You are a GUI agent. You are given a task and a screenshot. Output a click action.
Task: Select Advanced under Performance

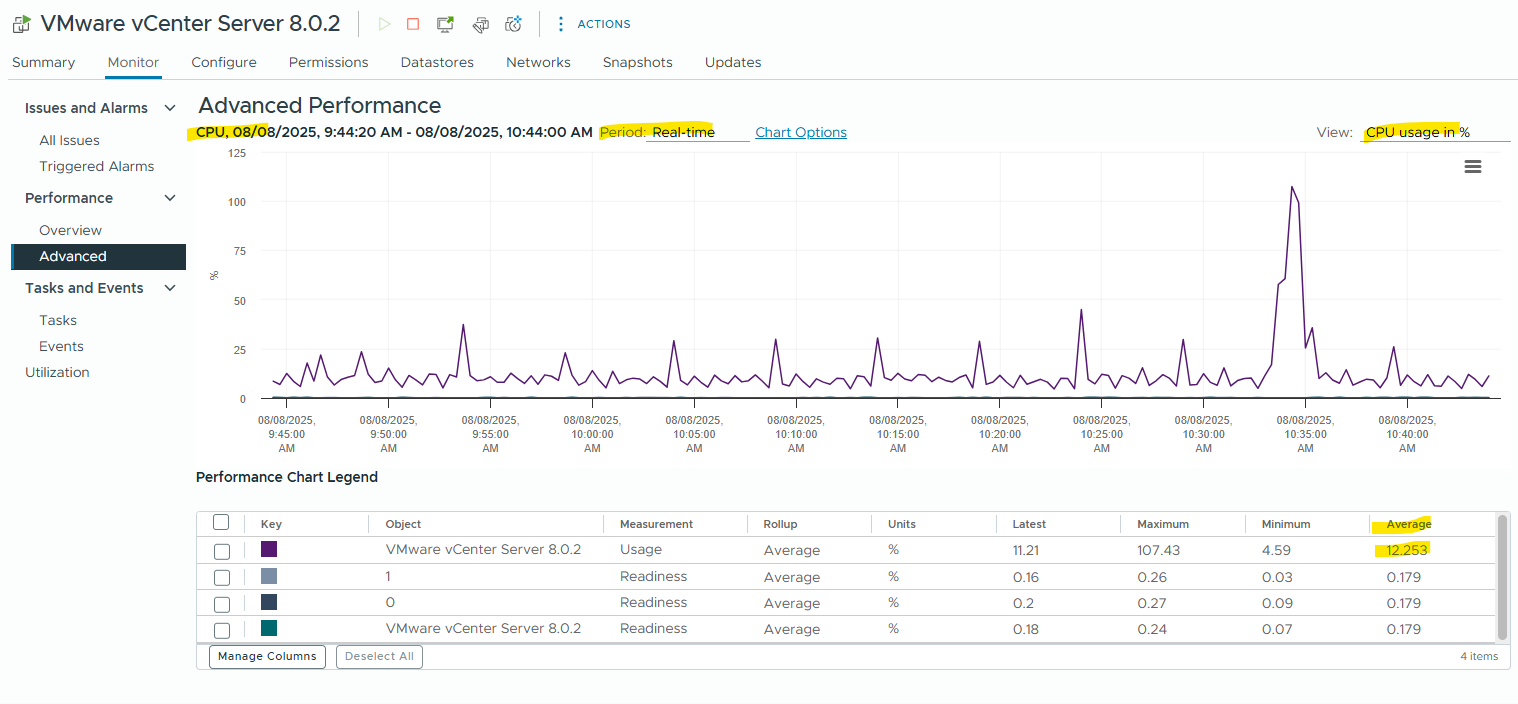click(x=98, y=257)
